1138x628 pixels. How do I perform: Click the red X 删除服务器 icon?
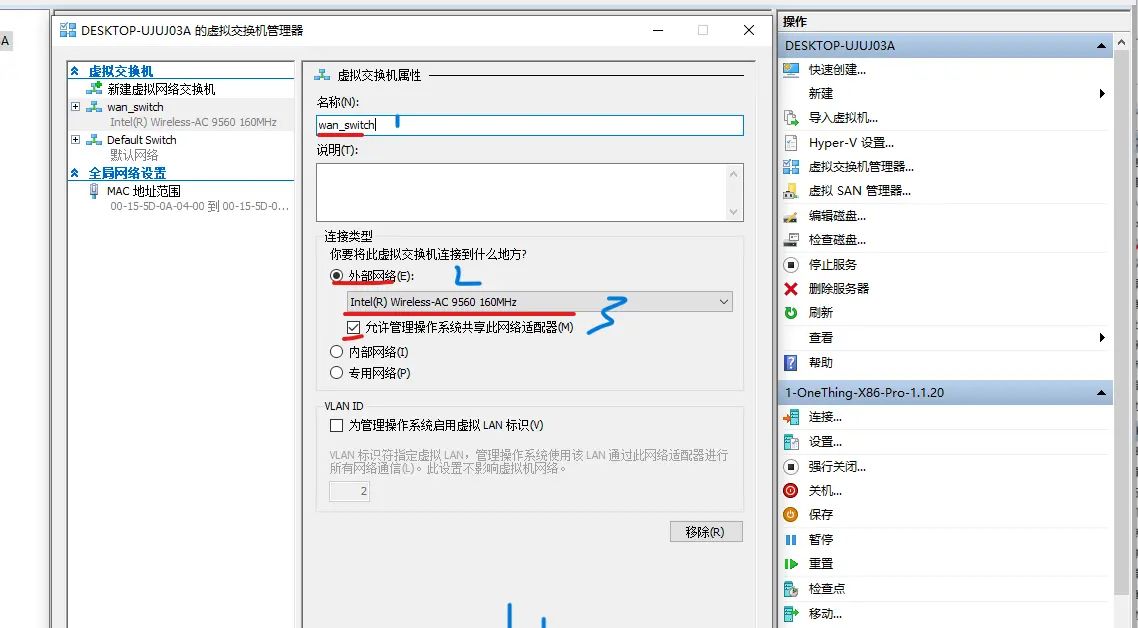[791, 288]
